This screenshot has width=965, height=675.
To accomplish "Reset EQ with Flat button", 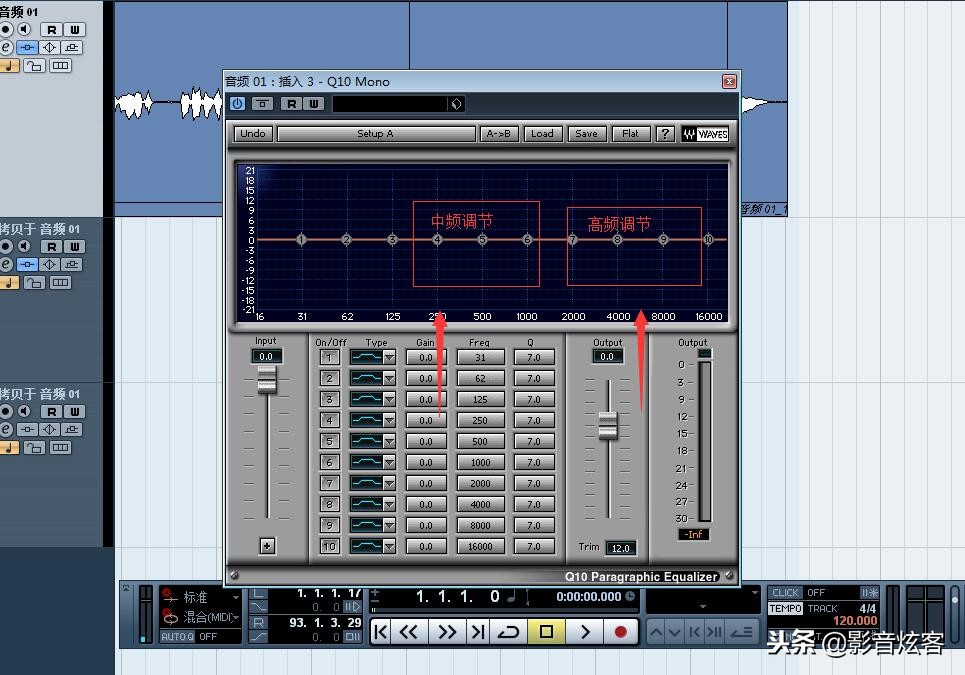I will (x=631, y=134).
